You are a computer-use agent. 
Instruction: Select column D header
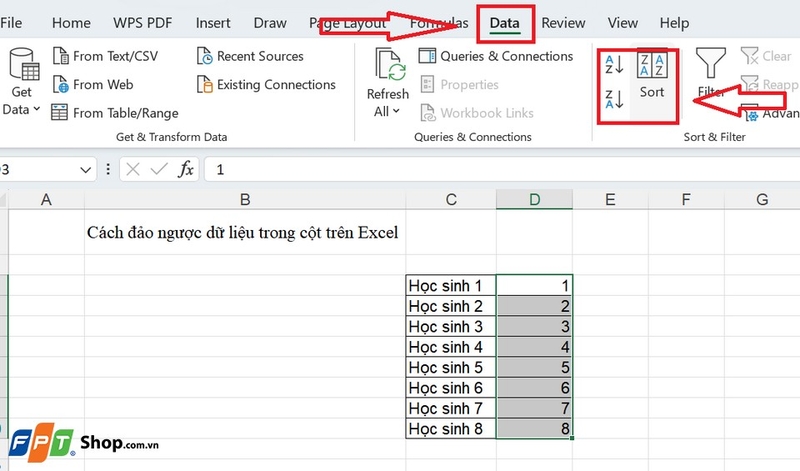[534, 200]
